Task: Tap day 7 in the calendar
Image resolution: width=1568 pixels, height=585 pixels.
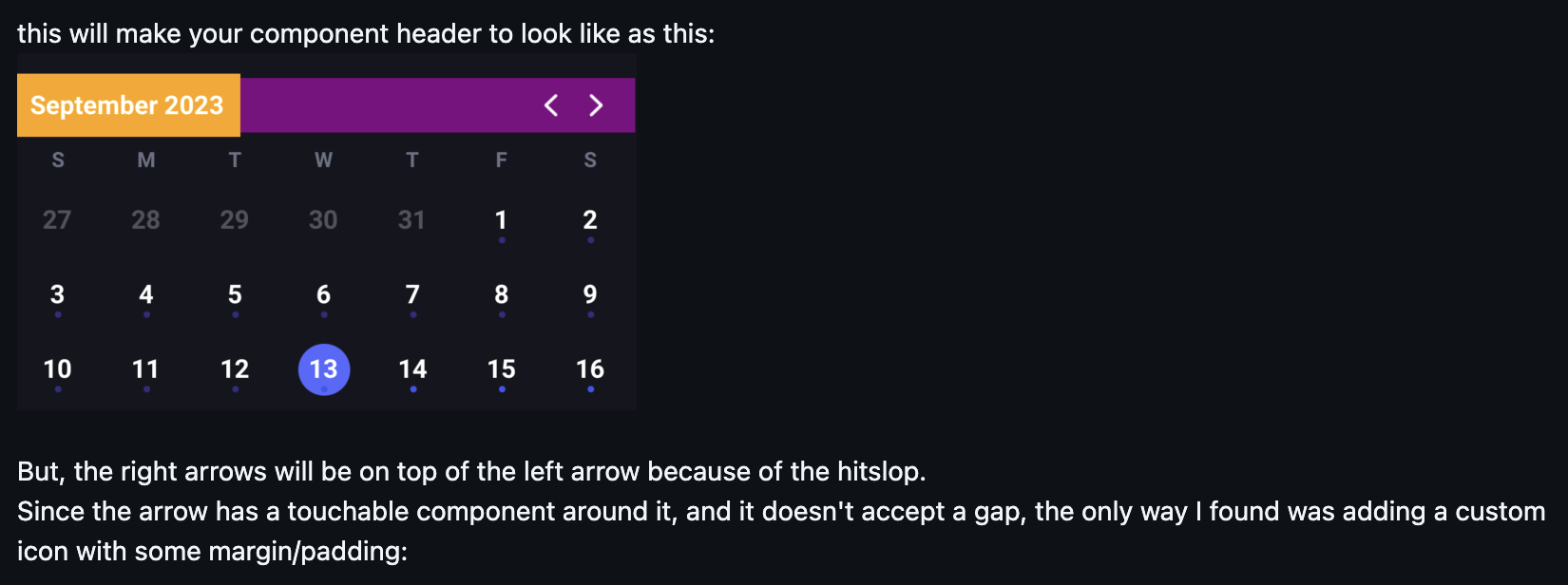Action: click(412, 294)
